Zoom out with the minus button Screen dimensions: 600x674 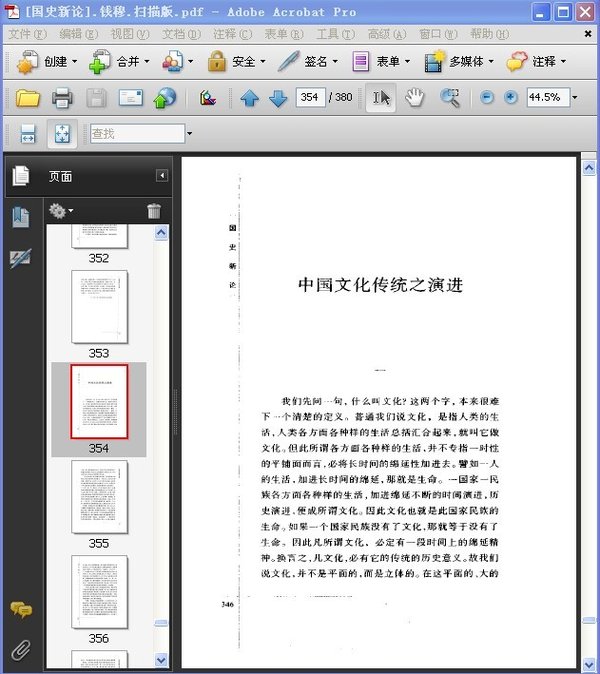pyautogui.click(x=487, y=98)
